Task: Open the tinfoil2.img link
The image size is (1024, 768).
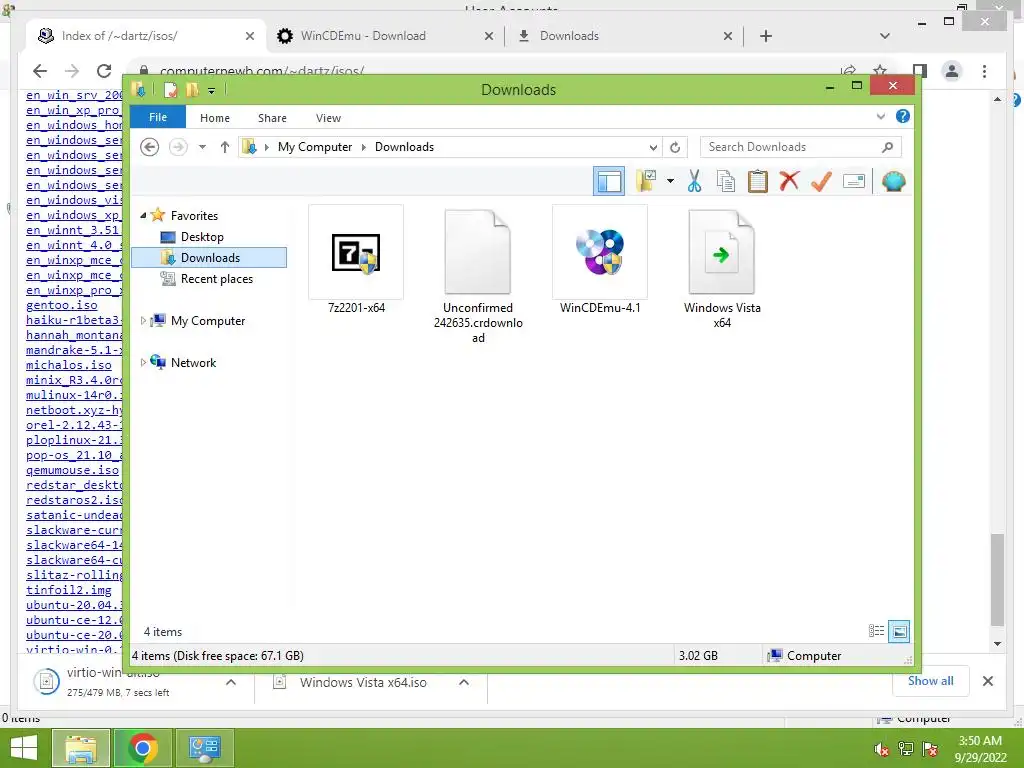Action: (x=69, y=590)
